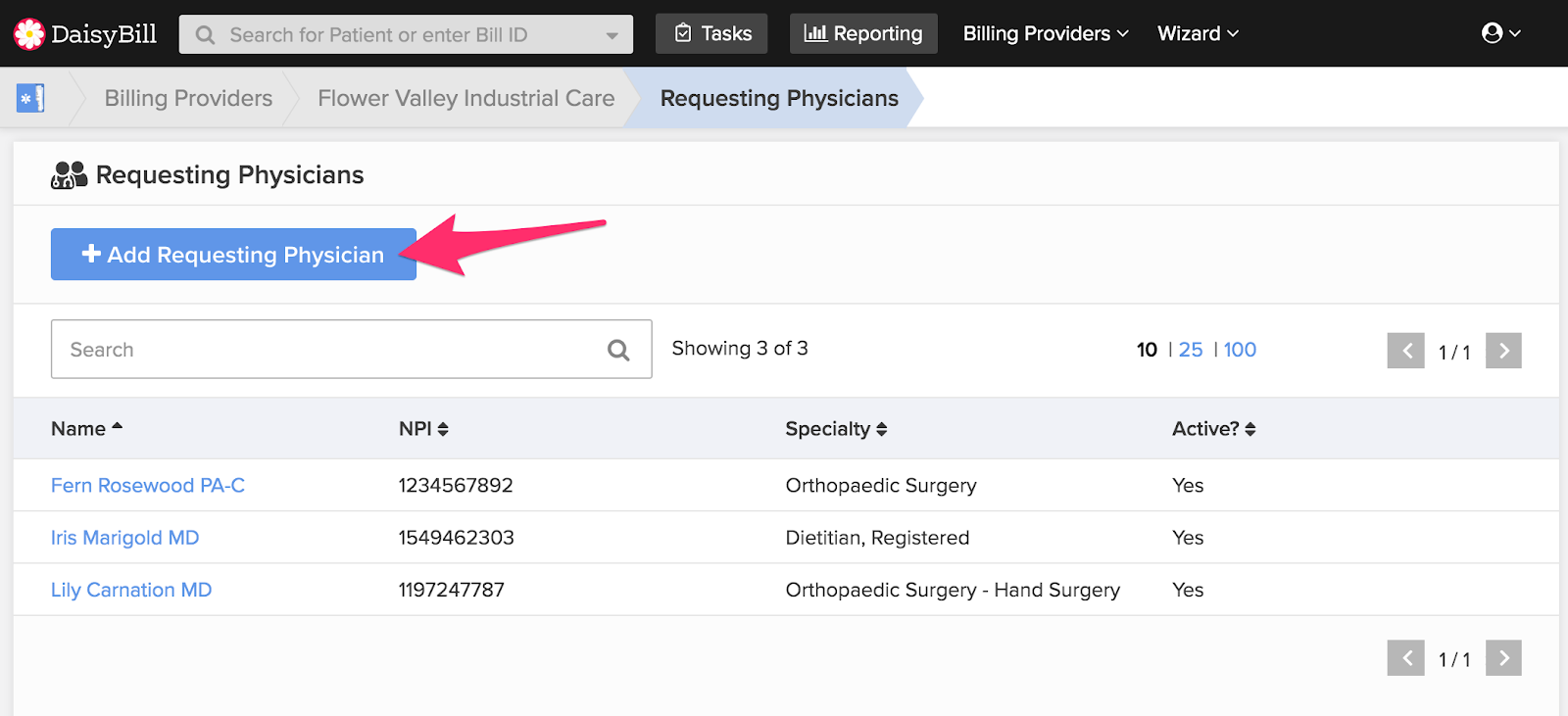Click the Orthopaedic Surgery cell in Fern Rosewood row

click(881, 485)
